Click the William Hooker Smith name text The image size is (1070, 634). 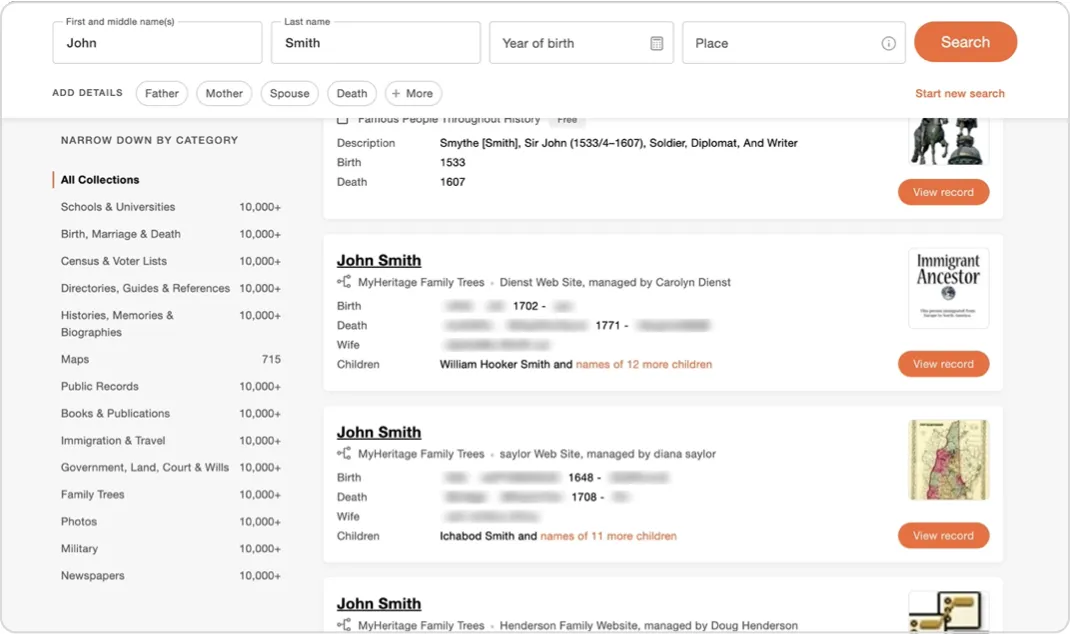495,364
